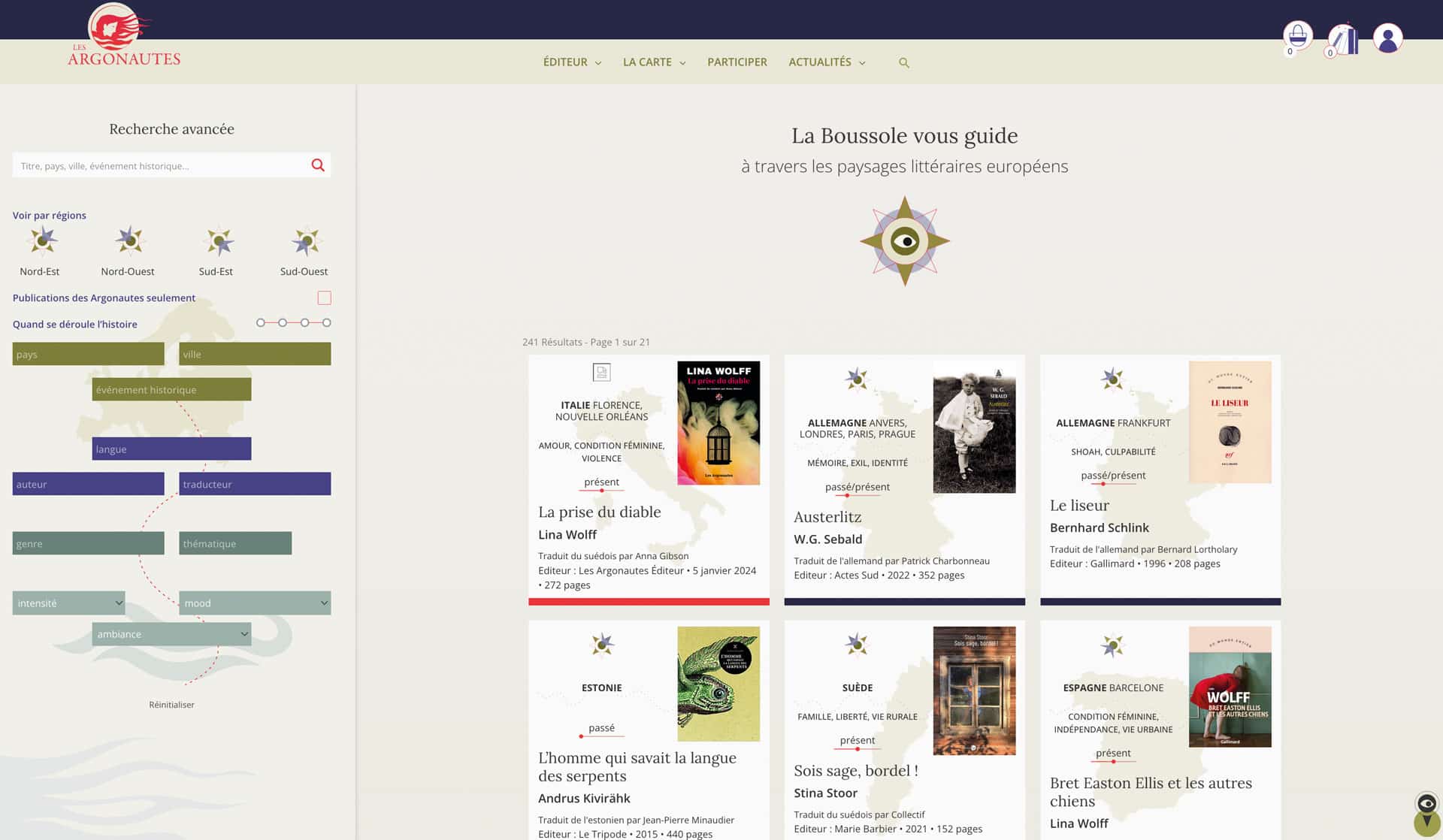Screen dimensions: 1443x840
Task: Open L'homme qui savait la langue des serpents
Action: (637, 767)
